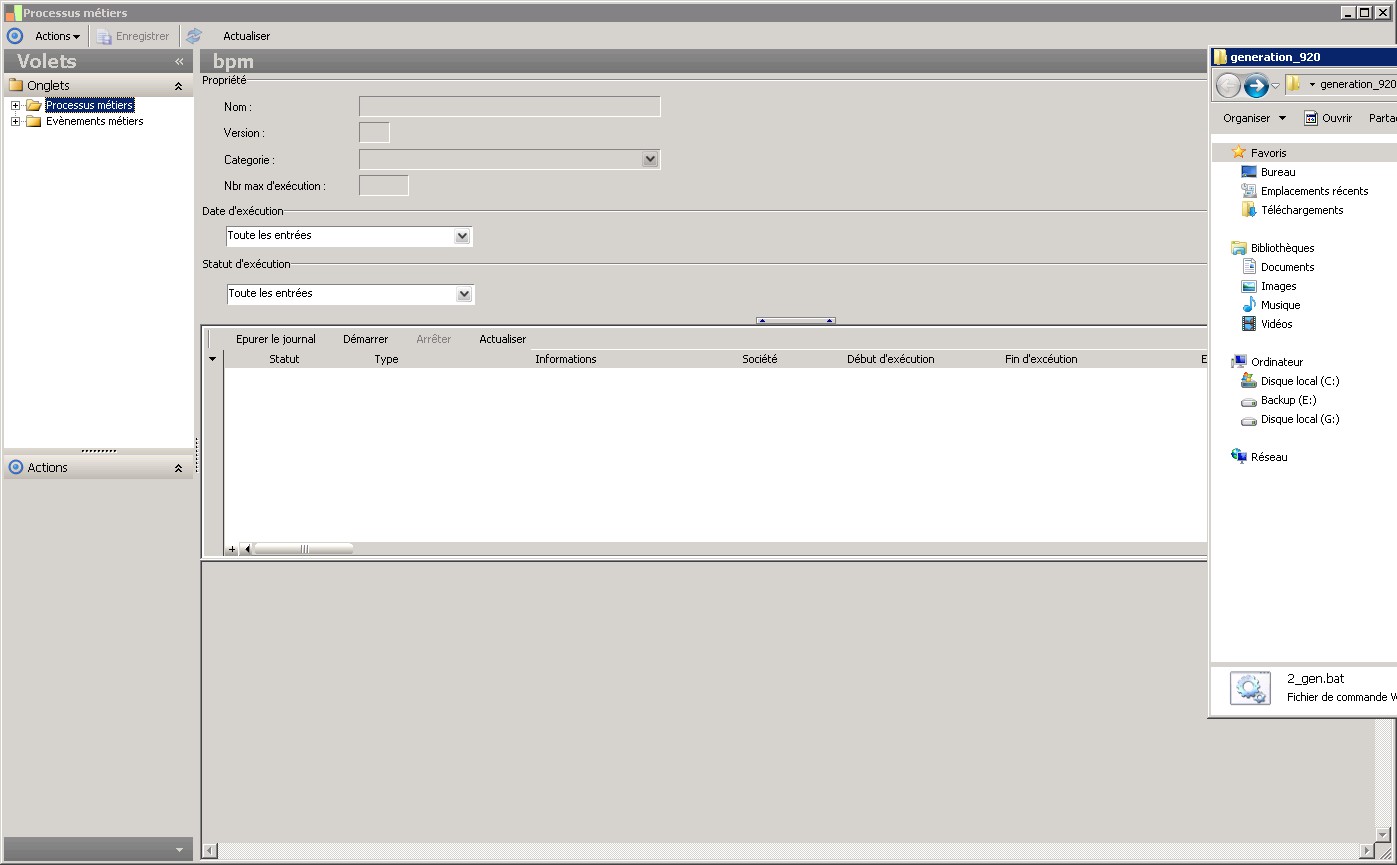The height and width of the screenshot is (865, 1397).
Task: Click the Informations column header
Action: pos(565,359)
